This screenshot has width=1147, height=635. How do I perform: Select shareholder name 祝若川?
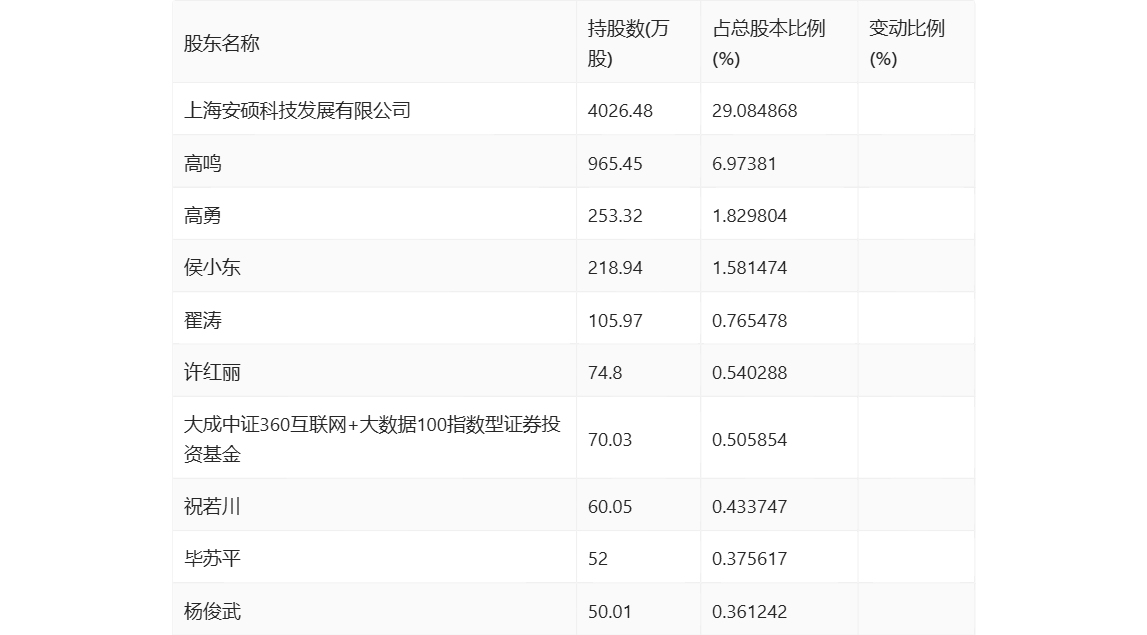coord(212,506)
